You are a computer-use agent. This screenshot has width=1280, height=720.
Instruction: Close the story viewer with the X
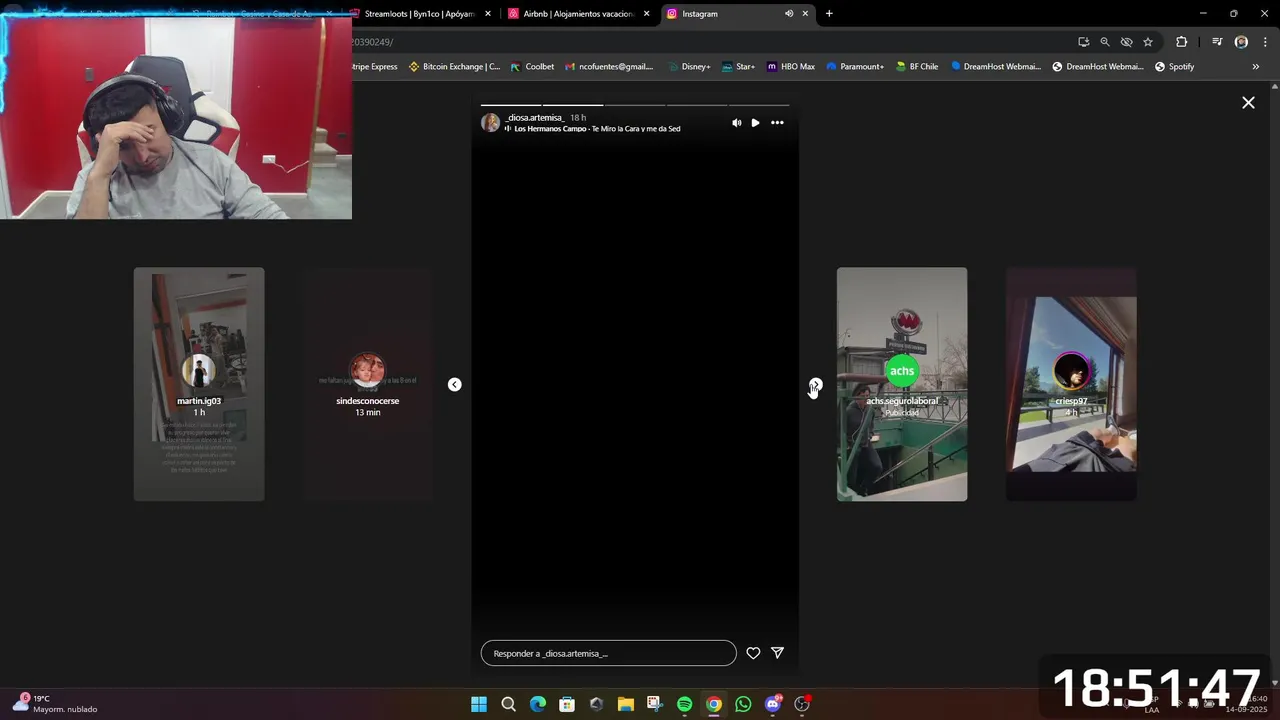coord(1248,102)
